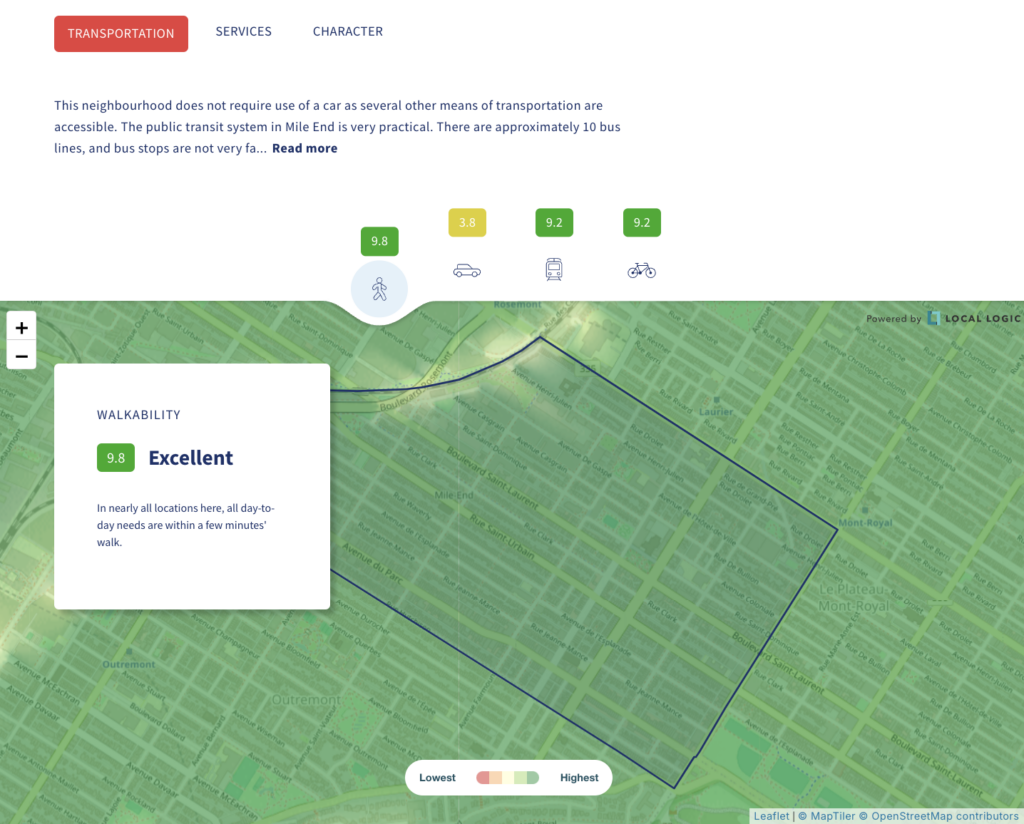Select the public transit train icon

[x=554, y=269]
